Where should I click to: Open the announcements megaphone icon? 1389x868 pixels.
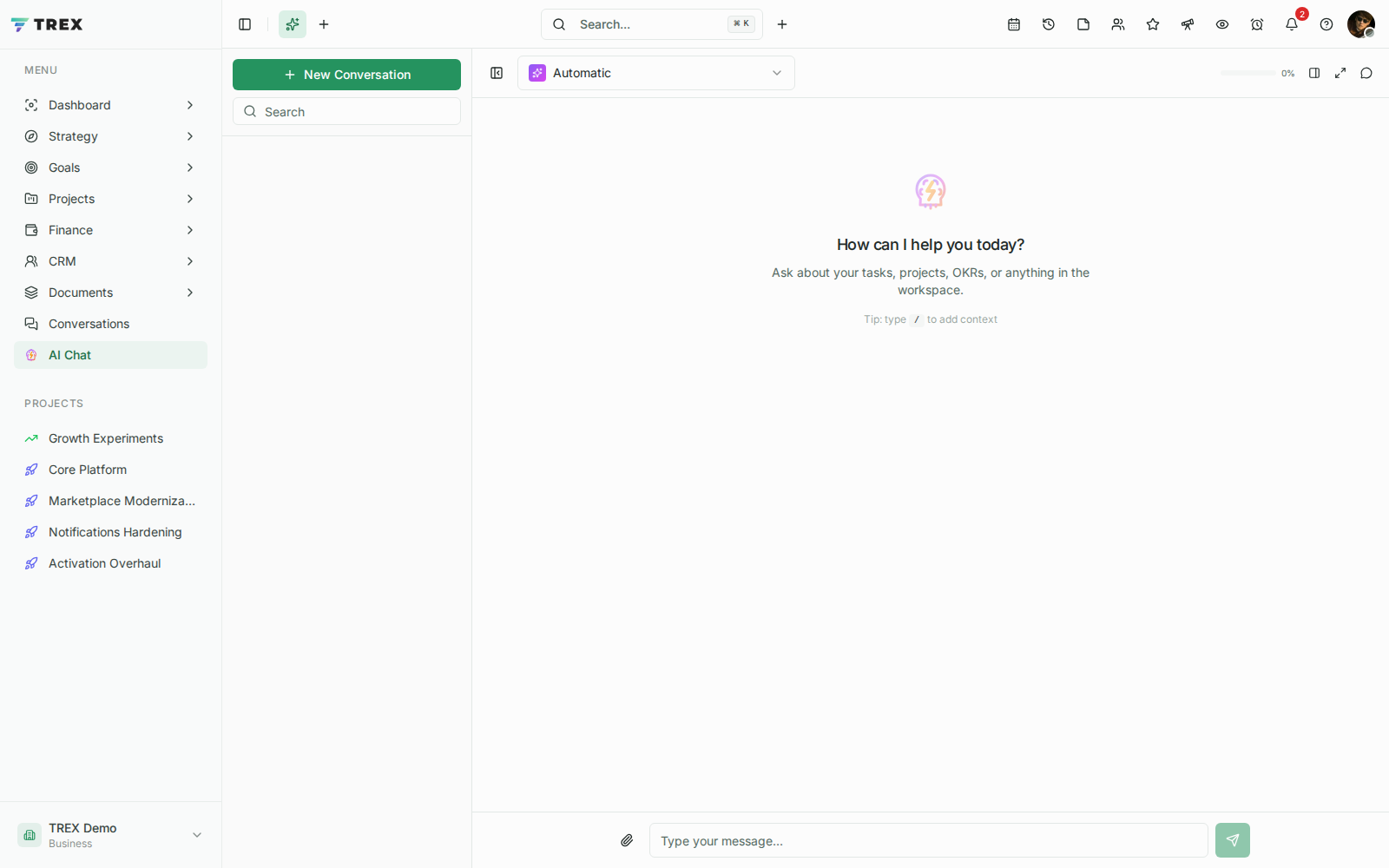click(x=1188, y=24)
